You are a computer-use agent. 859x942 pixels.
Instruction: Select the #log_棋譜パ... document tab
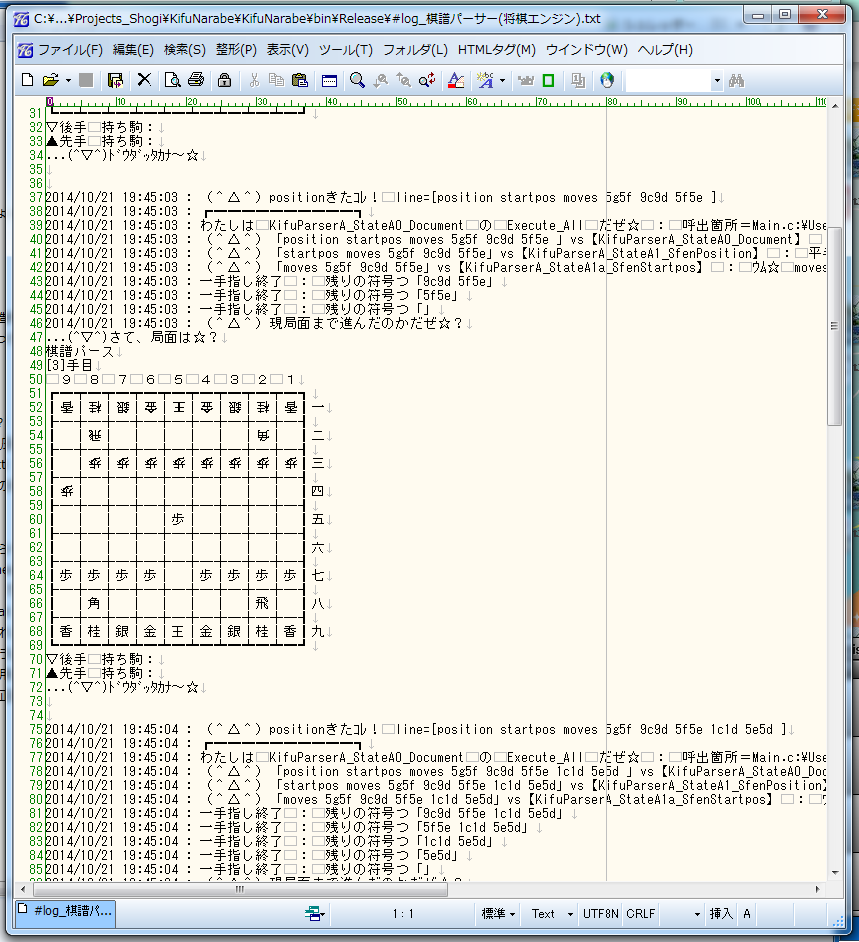pyautogui.click(x=65, y=911)
